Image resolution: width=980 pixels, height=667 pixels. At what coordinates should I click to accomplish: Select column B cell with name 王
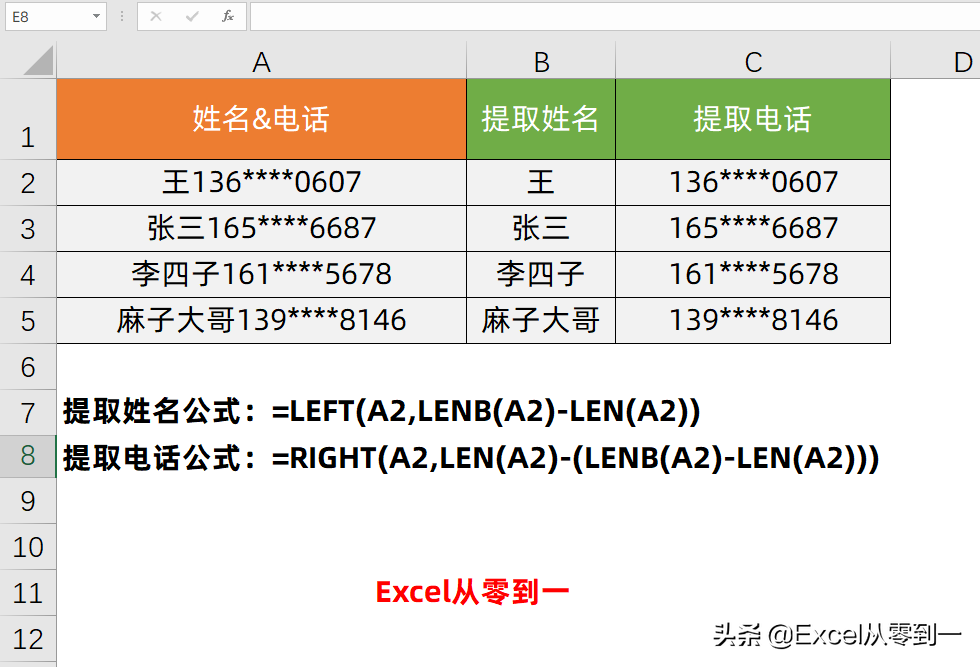tap(541, 183)
